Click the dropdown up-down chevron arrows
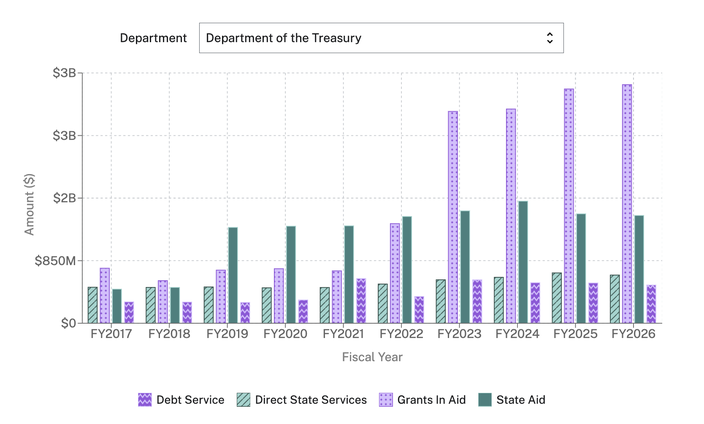 549,38
